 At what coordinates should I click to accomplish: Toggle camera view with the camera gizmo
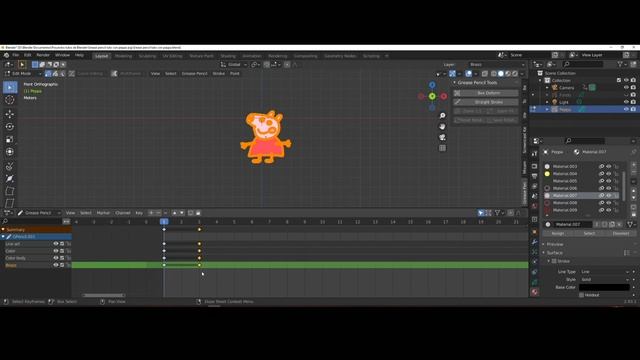[442, 137]
